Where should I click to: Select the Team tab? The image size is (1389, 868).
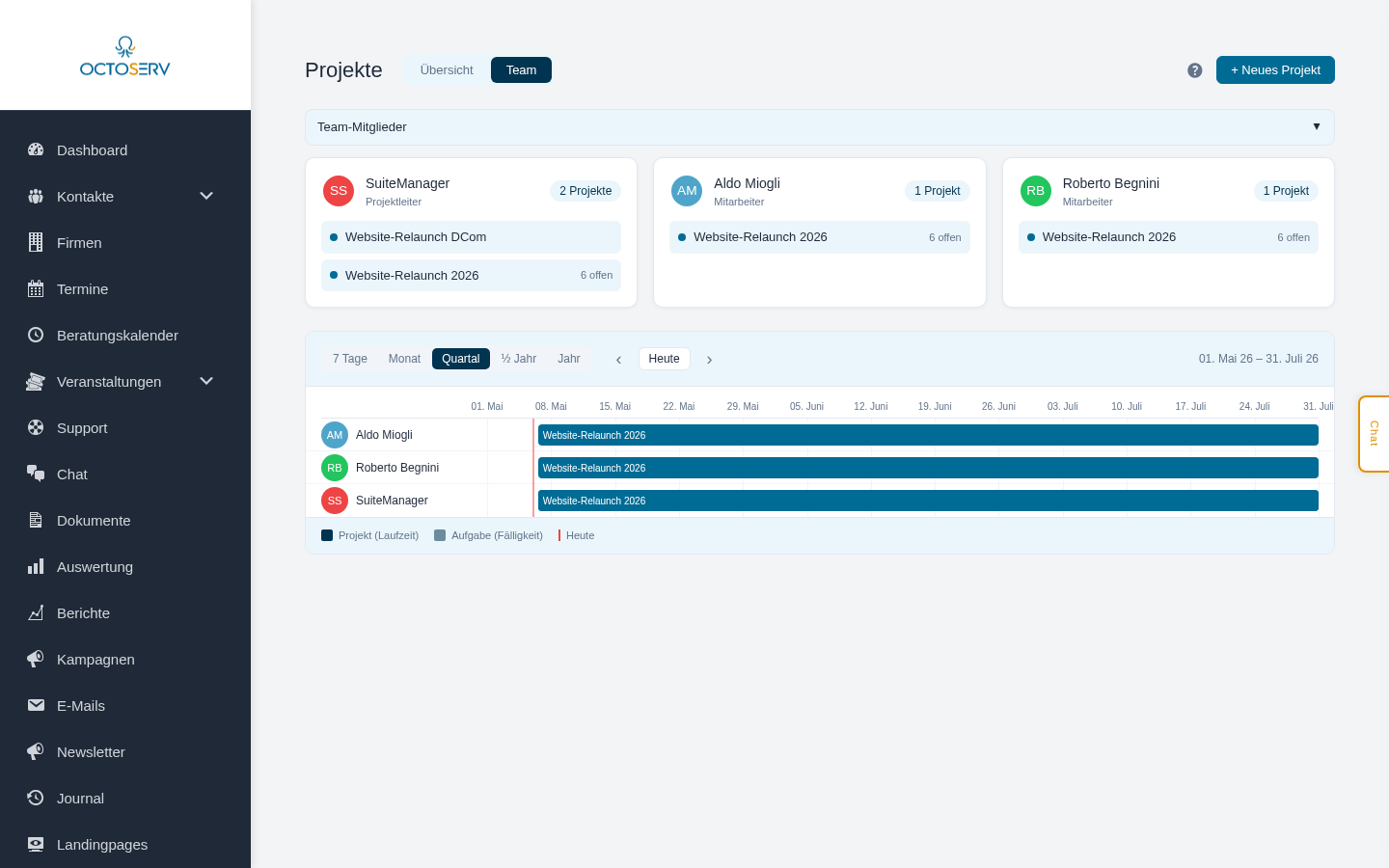[521, 70]
